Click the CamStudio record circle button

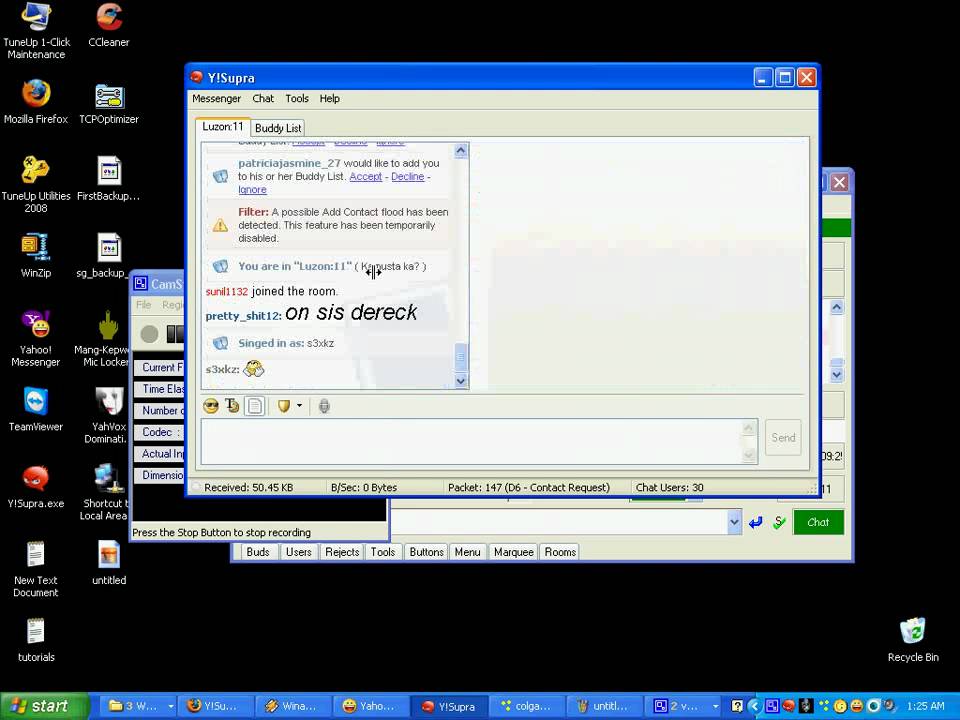point(149,334)
